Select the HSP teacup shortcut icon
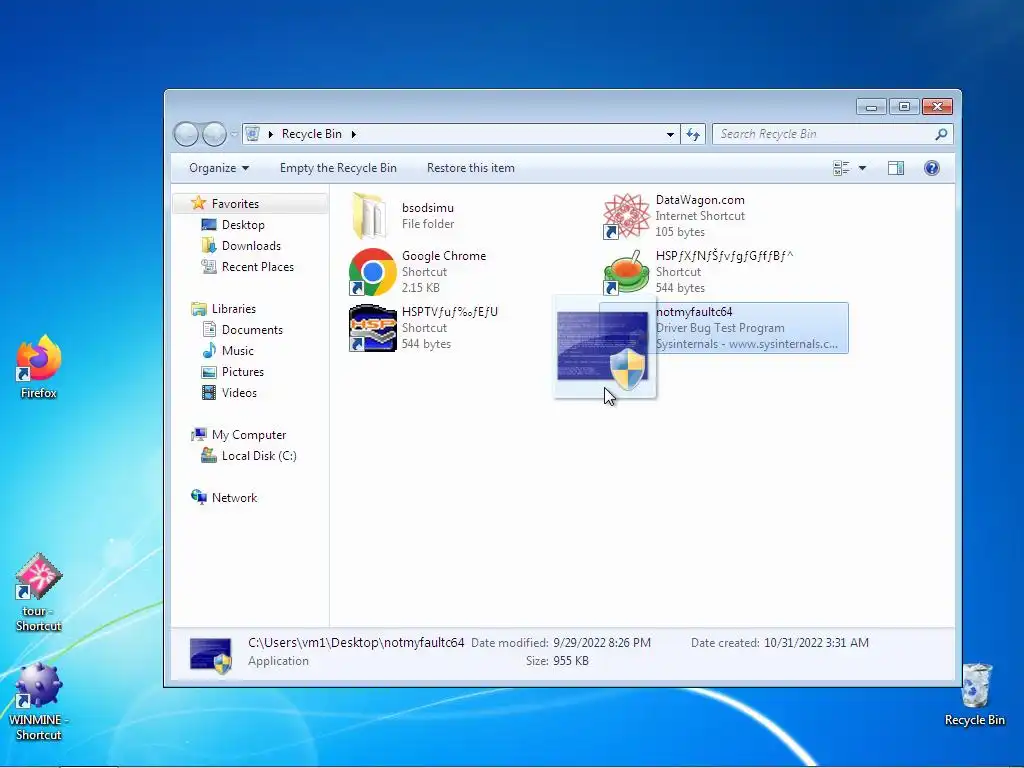The image size is (1024, 768). (x=626, y=272)
